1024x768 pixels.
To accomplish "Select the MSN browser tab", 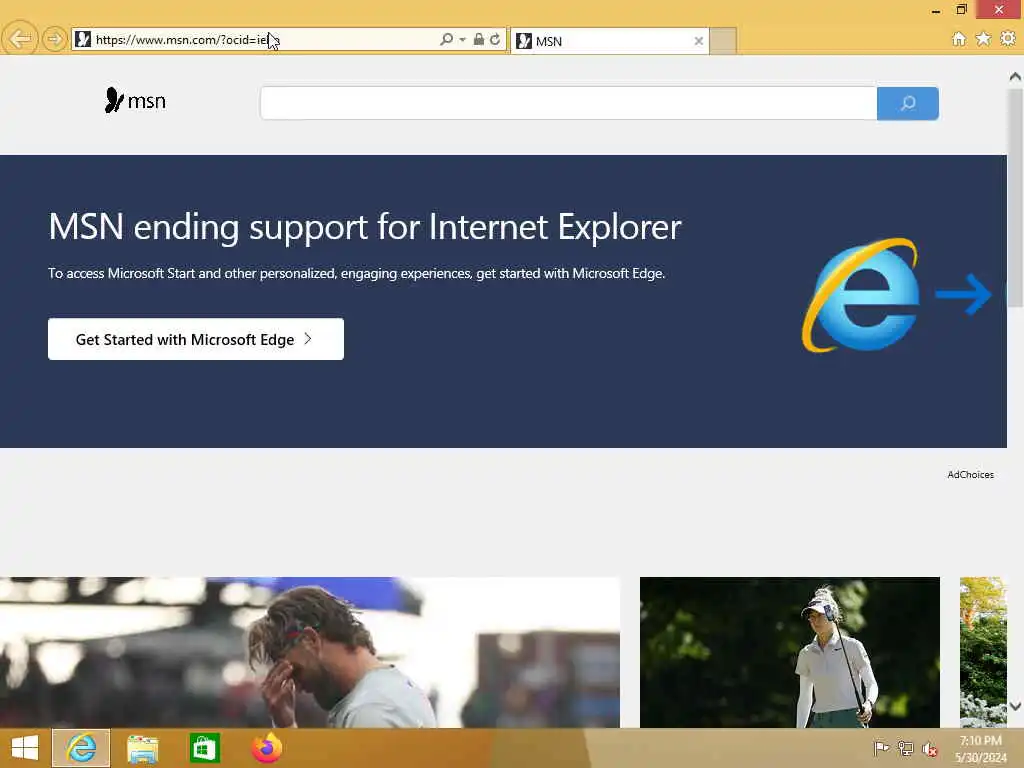I will pyautogui.click(x=609, y=41).
